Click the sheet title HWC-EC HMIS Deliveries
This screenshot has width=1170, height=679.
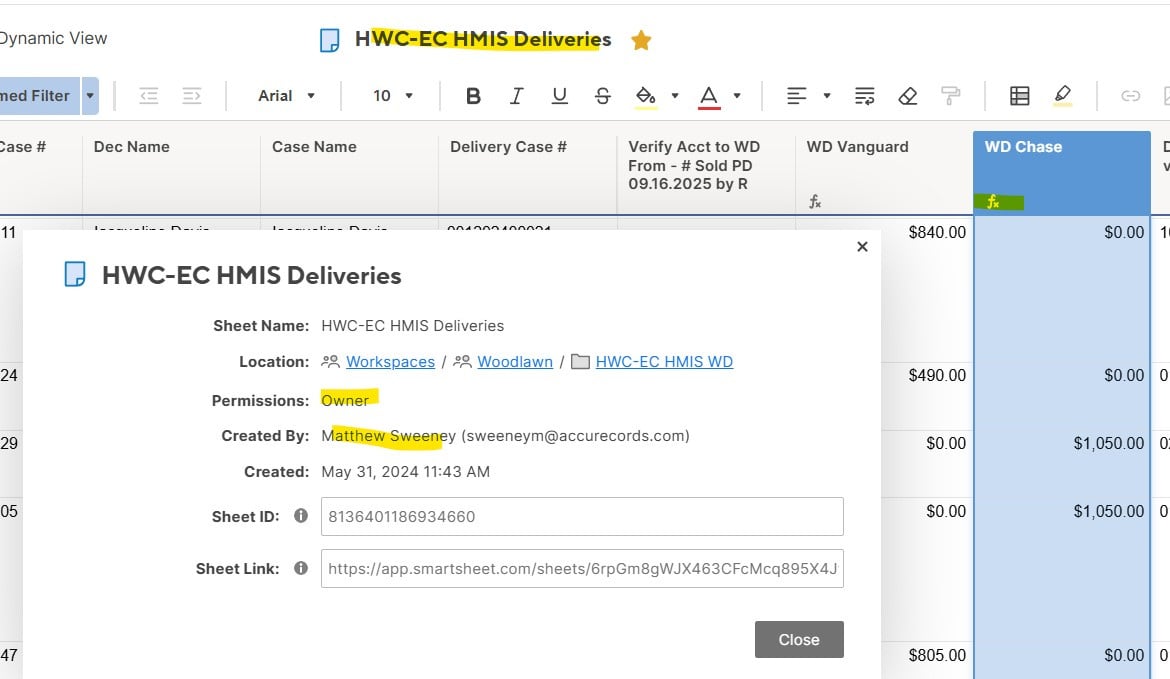(x=483, y=39)
